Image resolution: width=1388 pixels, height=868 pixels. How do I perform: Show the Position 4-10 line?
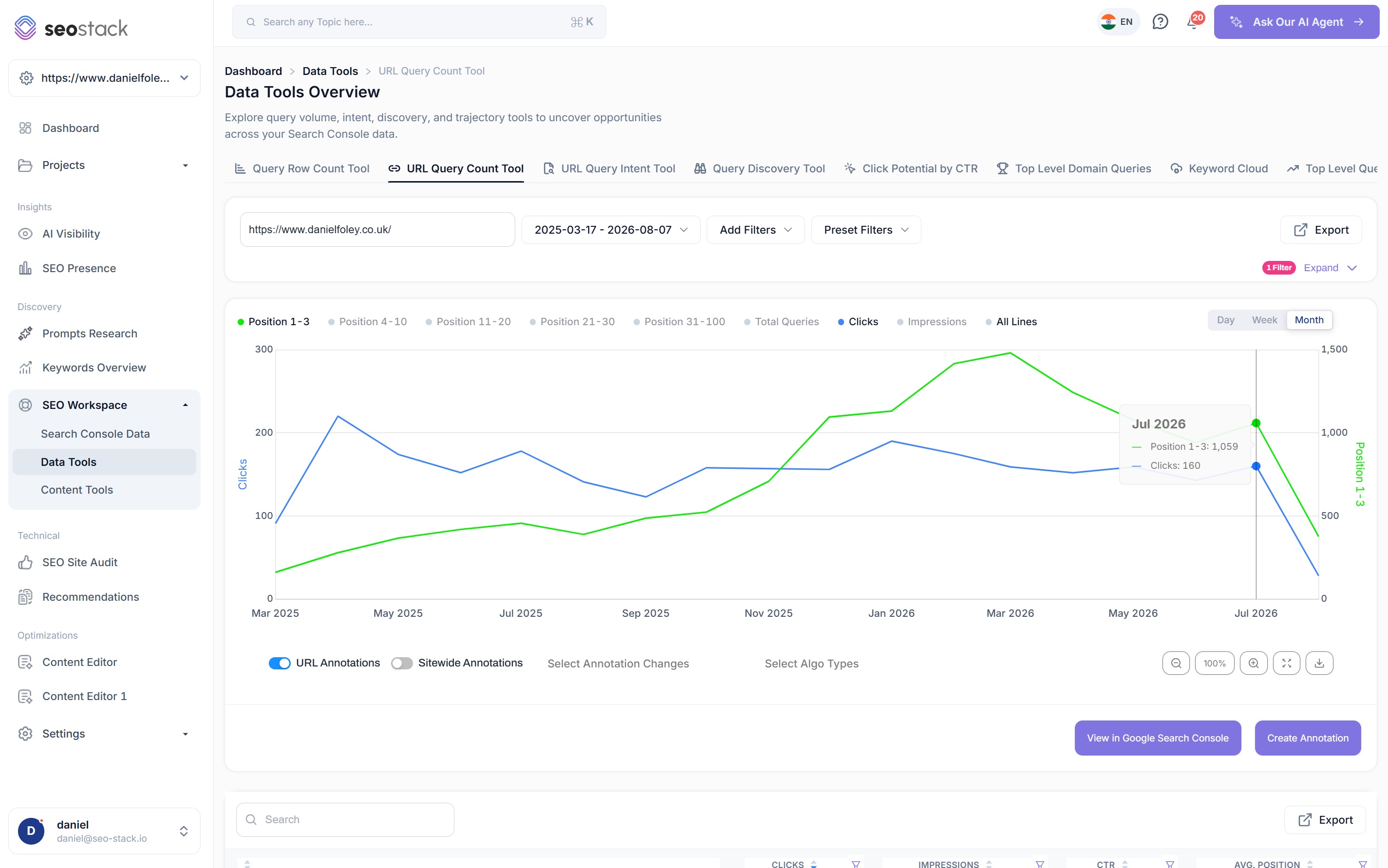[368, 321]
